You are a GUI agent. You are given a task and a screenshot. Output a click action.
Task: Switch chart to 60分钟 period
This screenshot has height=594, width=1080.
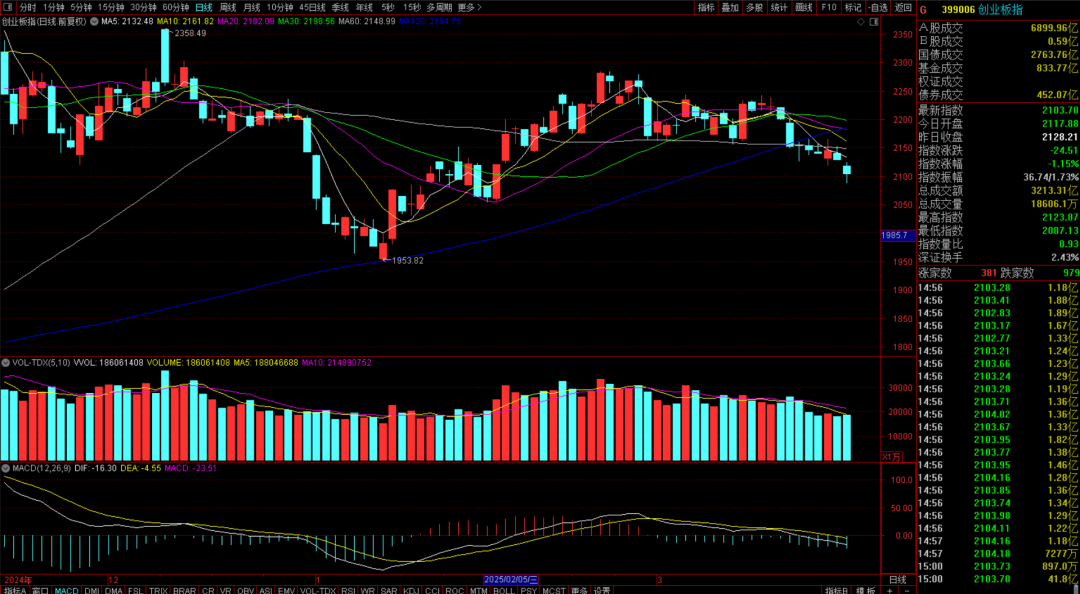click(x=176, y=7)
